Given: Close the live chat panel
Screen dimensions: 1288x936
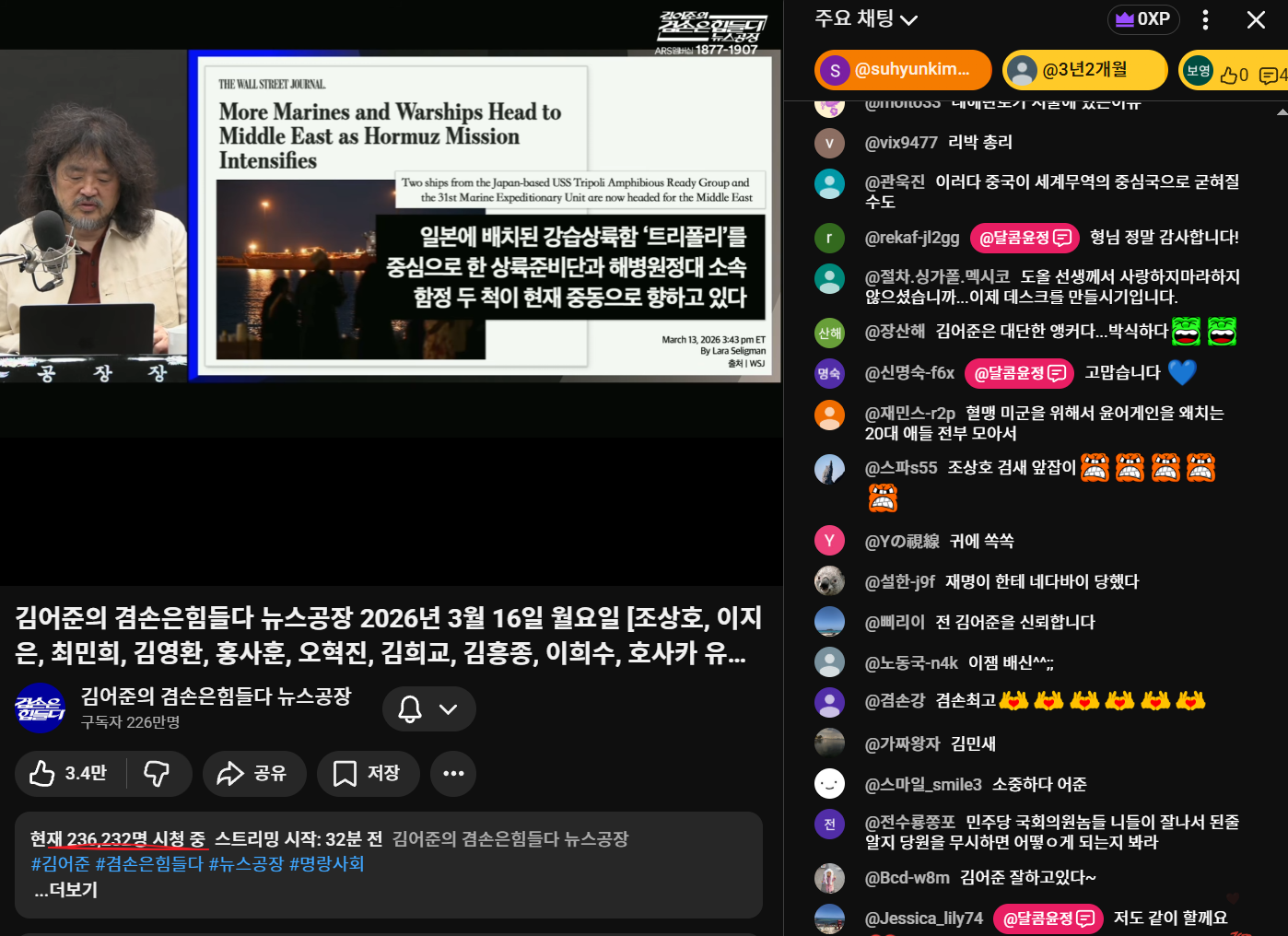Looking at the screenshot, I should pos(1256,19).
